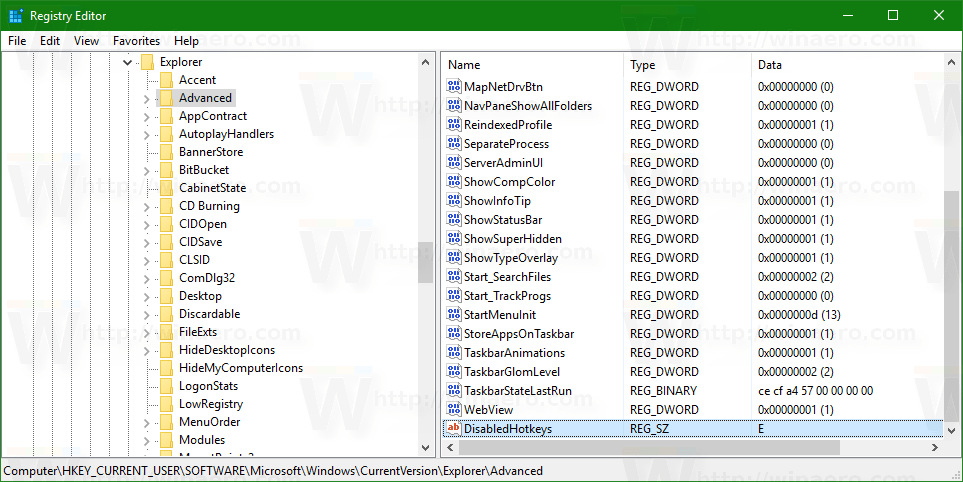Click the Start_SearchFiles value icon

[x=454, y=277]
